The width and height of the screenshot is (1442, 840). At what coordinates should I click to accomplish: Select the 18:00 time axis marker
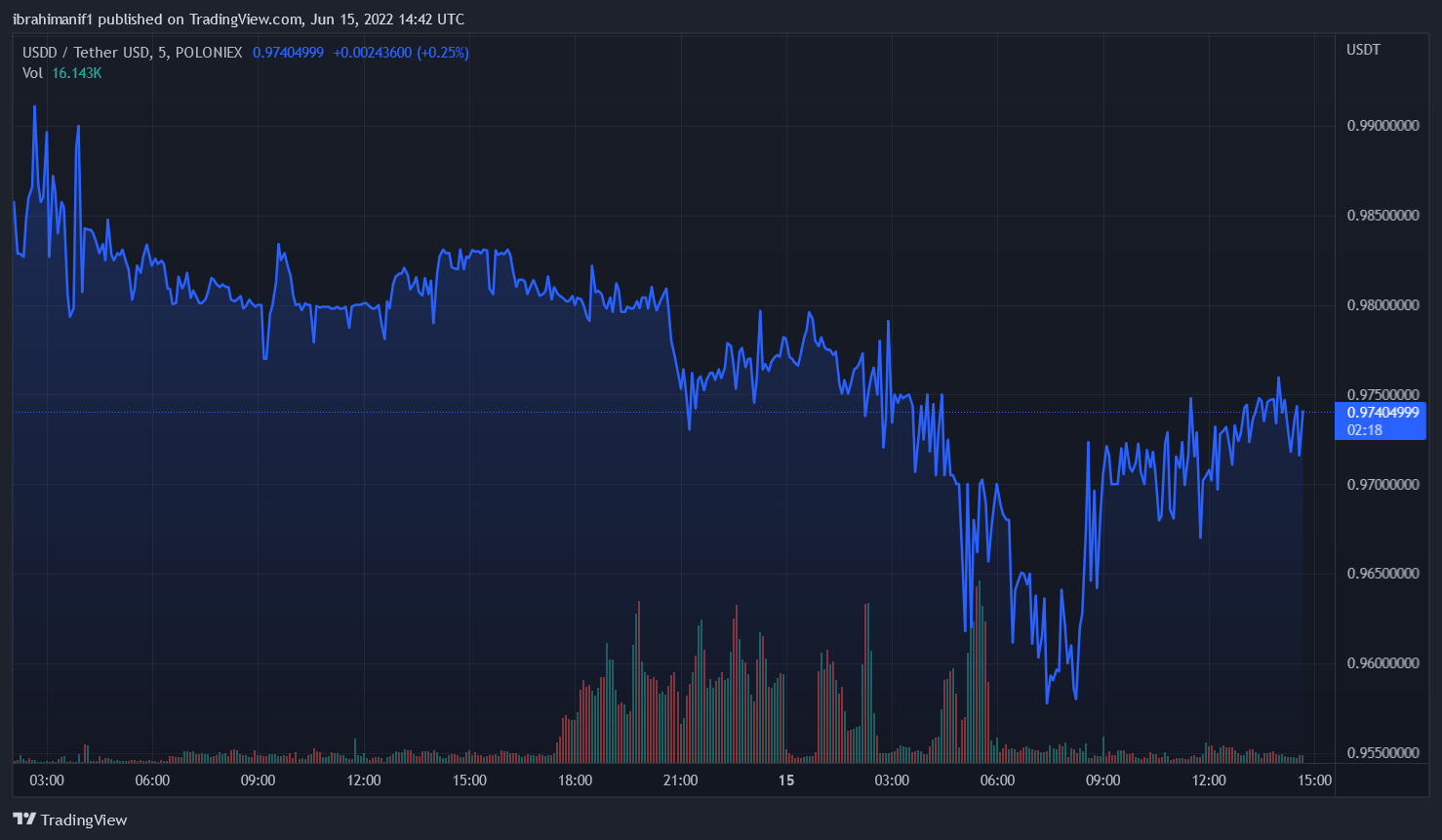pyautogui.click(x=575, y=780)
